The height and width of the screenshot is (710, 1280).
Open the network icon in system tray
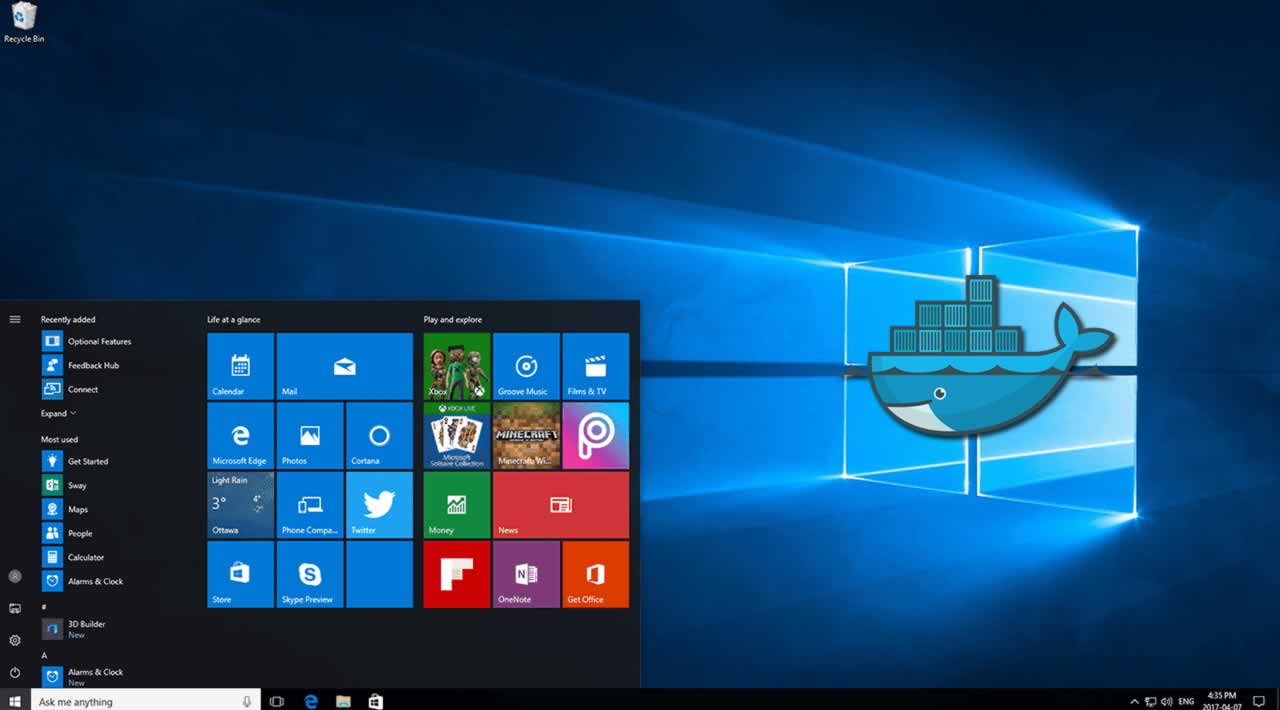pos(1151,702)
